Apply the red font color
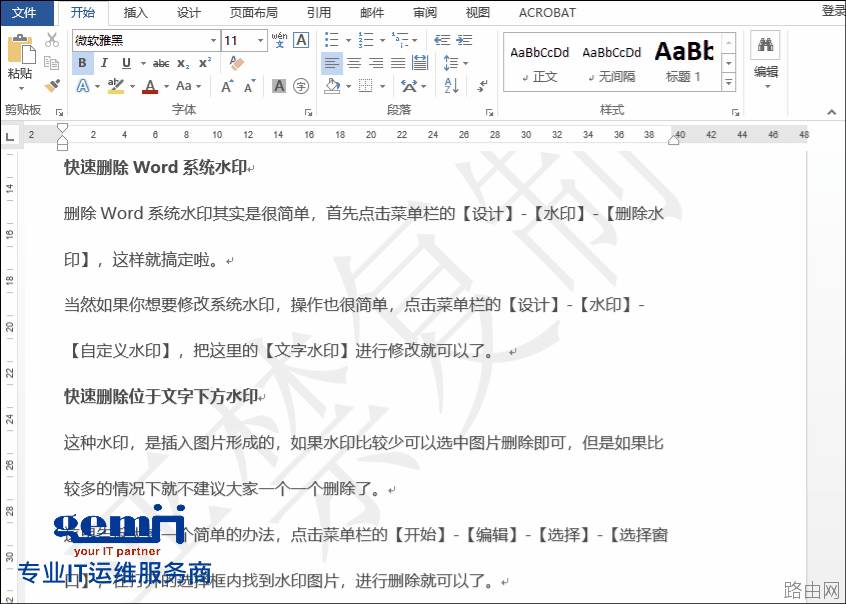Screen dimensions: 846x604 coord(151,86)
